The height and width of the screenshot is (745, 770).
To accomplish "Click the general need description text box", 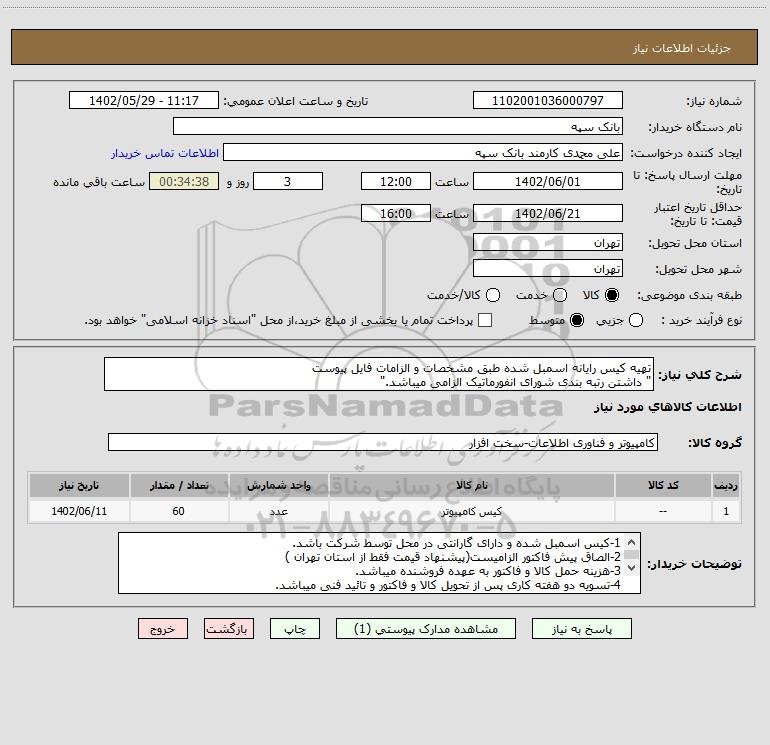I will pyautogui.click(x=379, y=374).
